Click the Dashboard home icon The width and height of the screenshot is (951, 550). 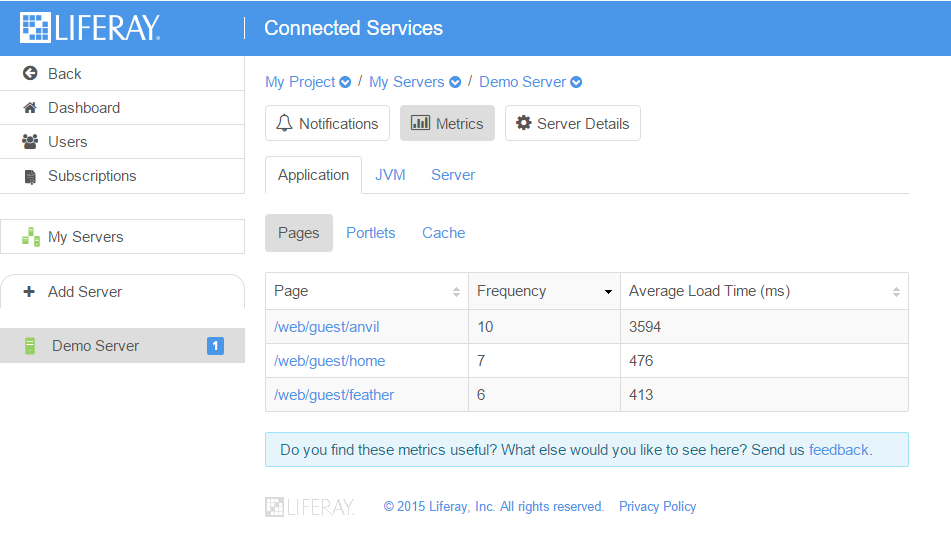point(30,108)
